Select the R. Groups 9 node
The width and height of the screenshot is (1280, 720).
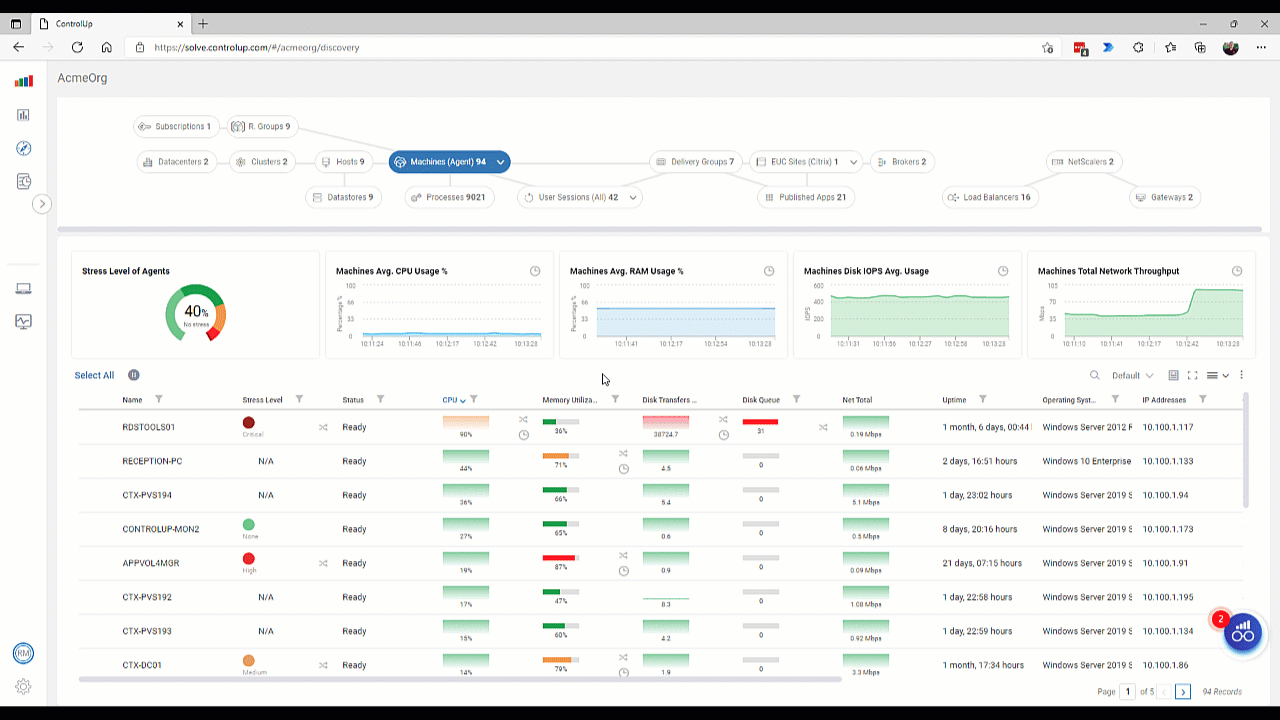click(x=261, y=126)
